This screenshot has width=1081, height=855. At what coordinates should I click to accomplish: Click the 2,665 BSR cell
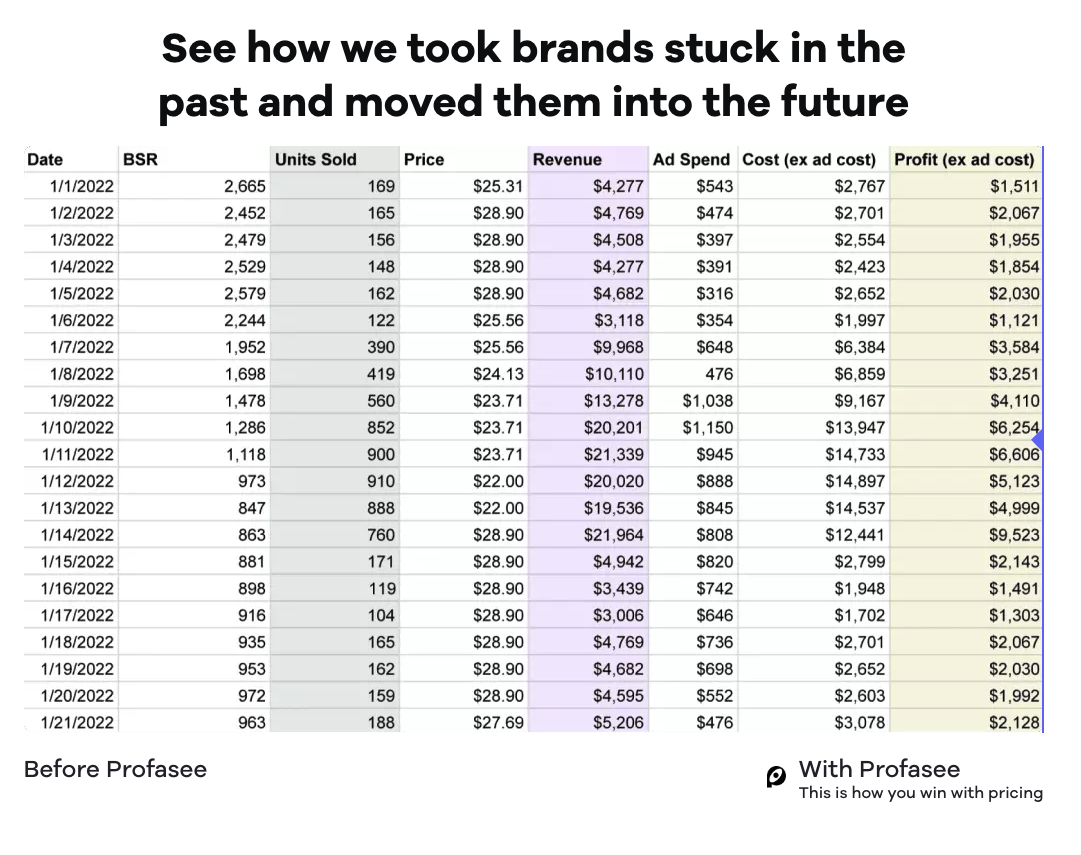point(245,186)
